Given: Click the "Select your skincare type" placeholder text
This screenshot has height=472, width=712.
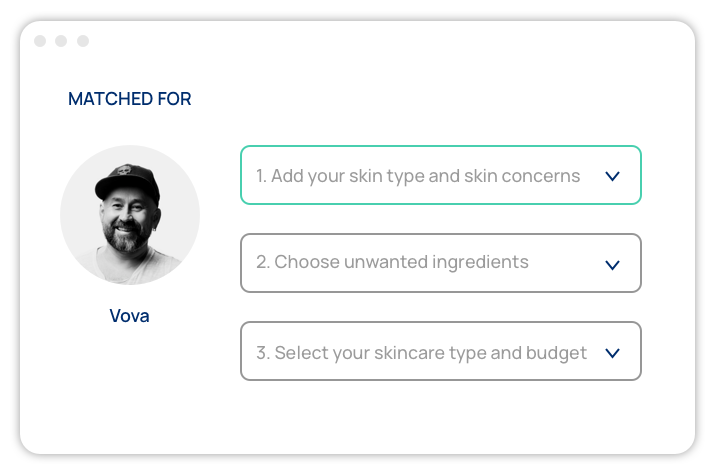Looking at the screenshot, I should click(421, 352).
